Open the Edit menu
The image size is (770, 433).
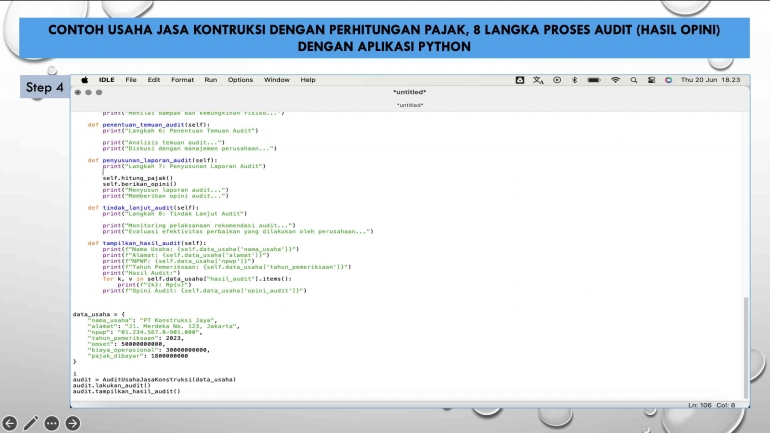pos(154,79)
